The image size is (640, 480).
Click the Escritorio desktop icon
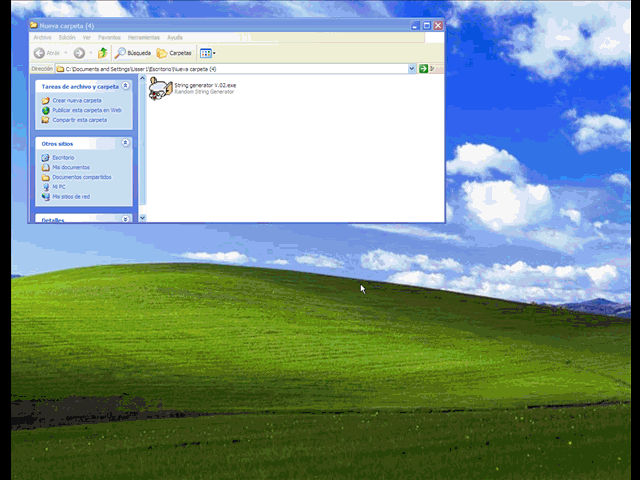coord(45,158)
